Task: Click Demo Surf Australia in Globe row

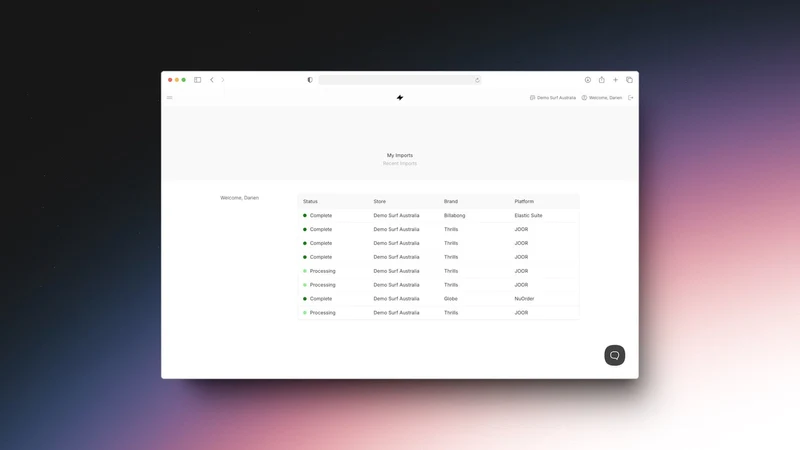Action: click(x=396, y=298)
